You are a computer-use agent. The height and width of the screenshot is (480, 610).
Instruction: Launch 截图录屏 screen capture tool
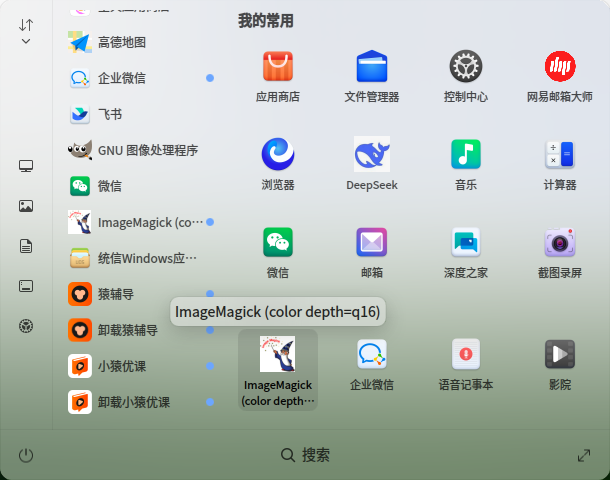559,242
